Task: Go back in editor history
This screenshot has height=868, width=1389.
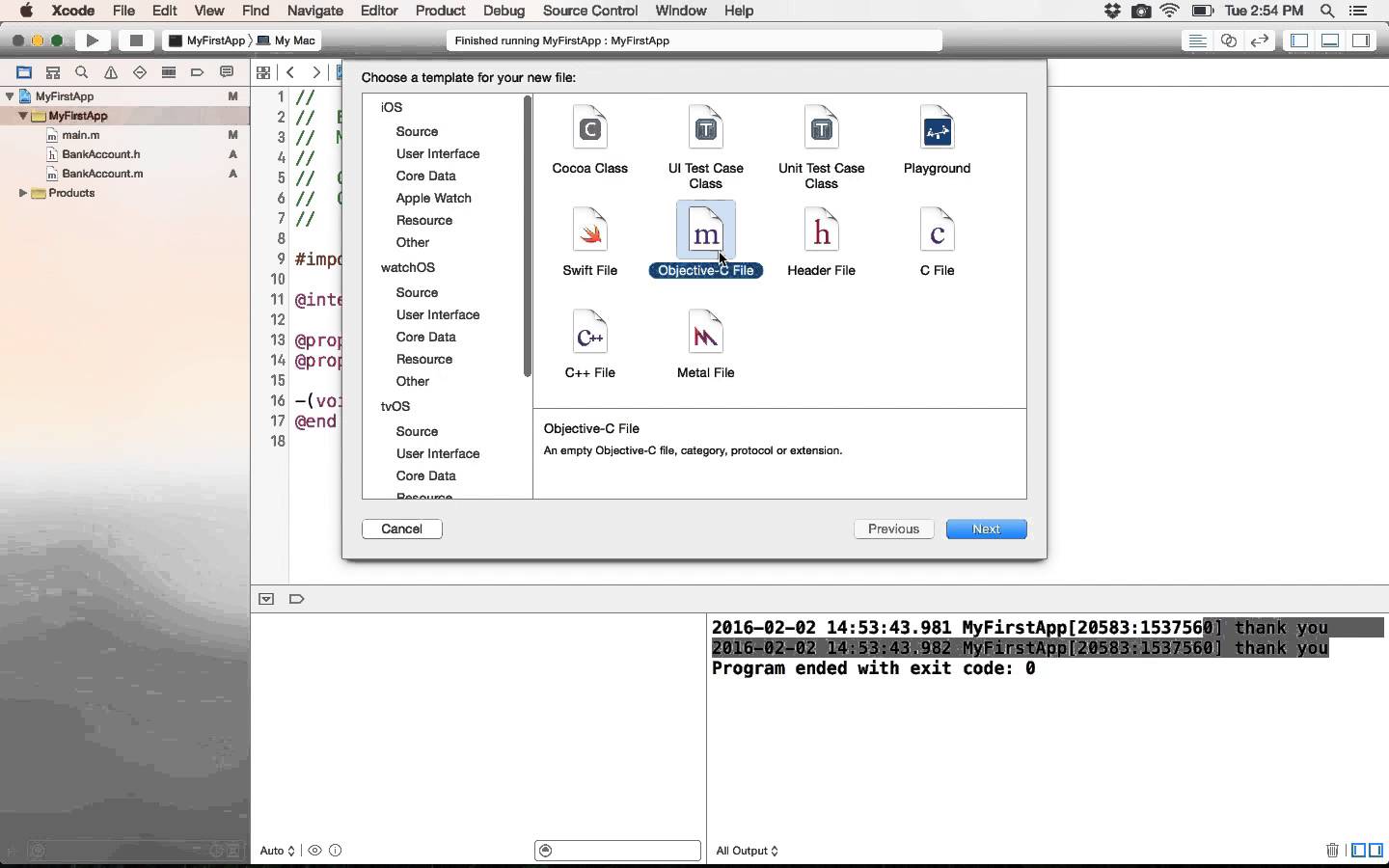Action: click(x=290, y=72)
